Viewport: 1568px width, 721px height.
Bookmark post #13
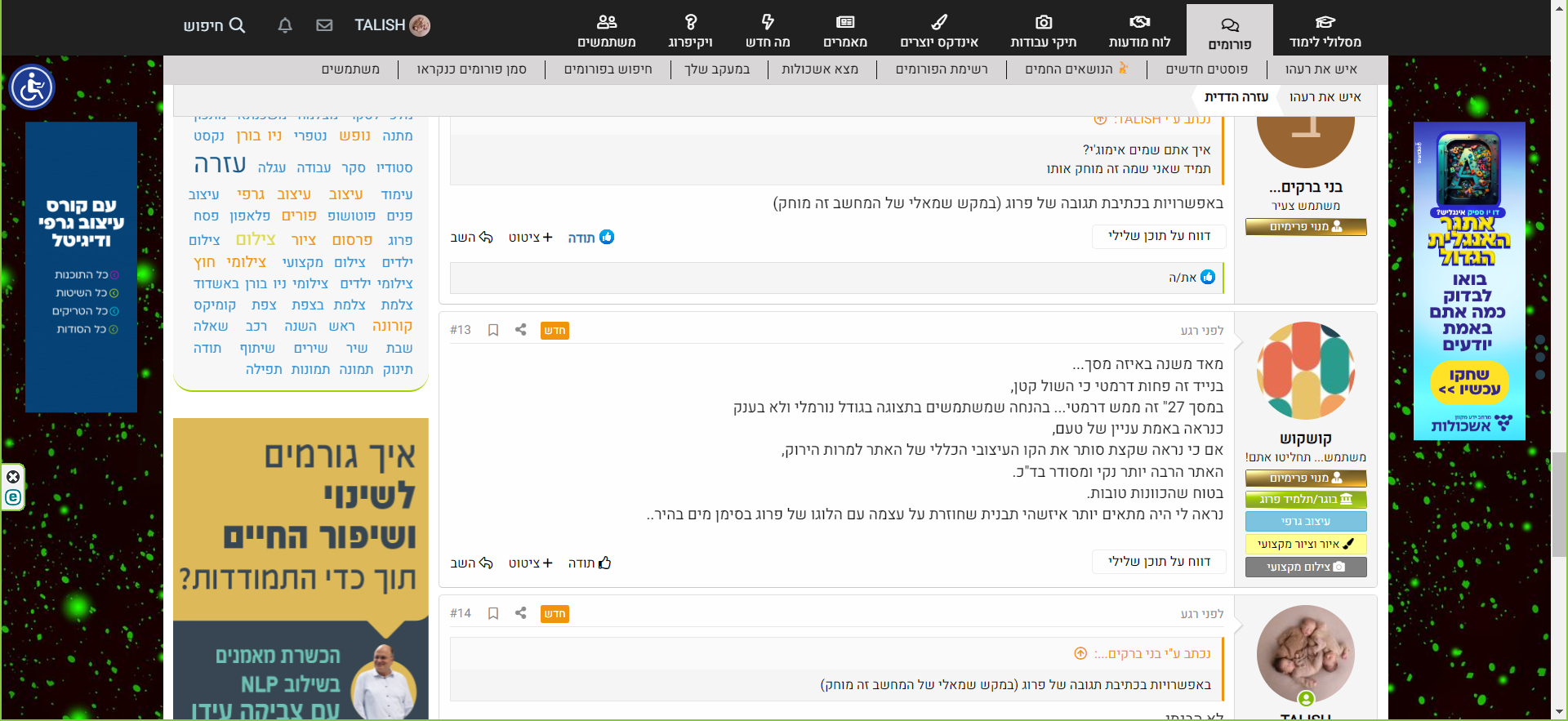[x=493, y=330]
